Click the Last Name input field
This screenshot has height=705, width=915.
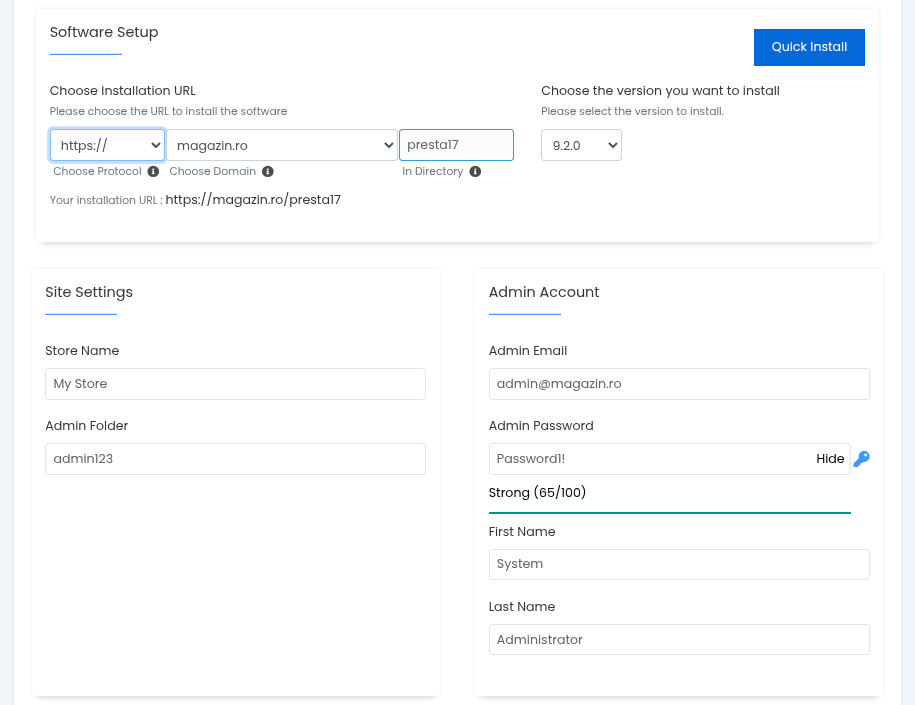(679, 640)
